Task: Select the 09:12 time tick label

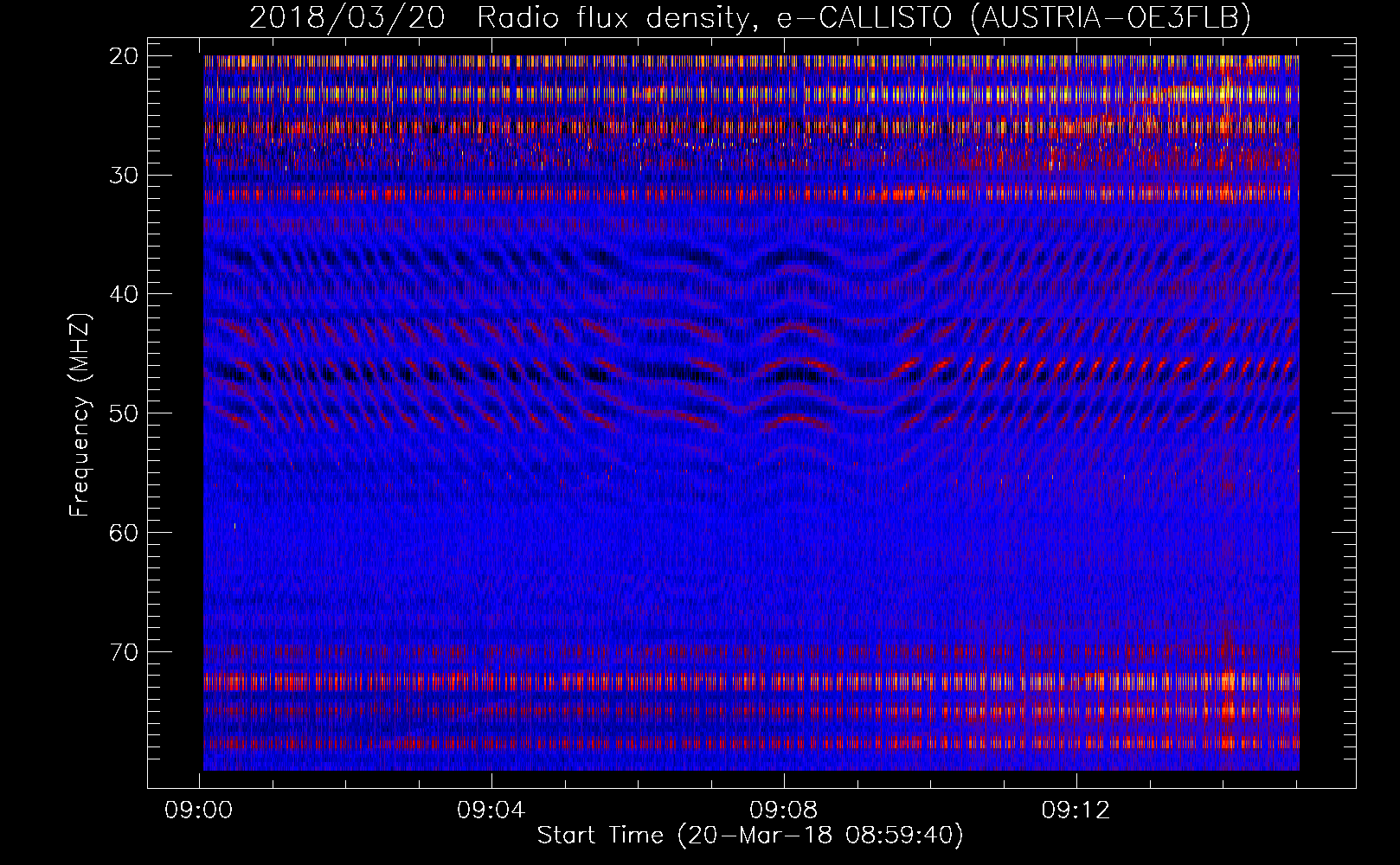Action: pyautogui.click(x=1076, y=811)
